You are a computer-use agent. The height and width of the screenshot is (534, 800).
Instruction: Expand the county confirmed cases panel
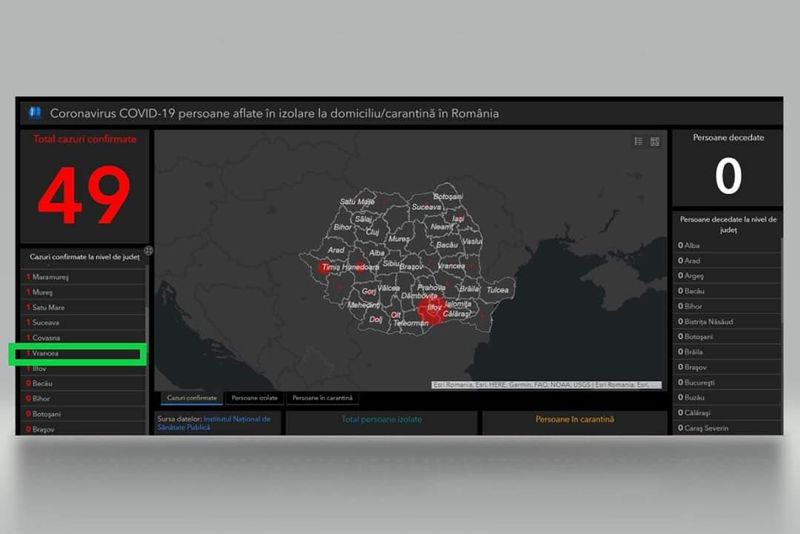(x=148, y=250)
